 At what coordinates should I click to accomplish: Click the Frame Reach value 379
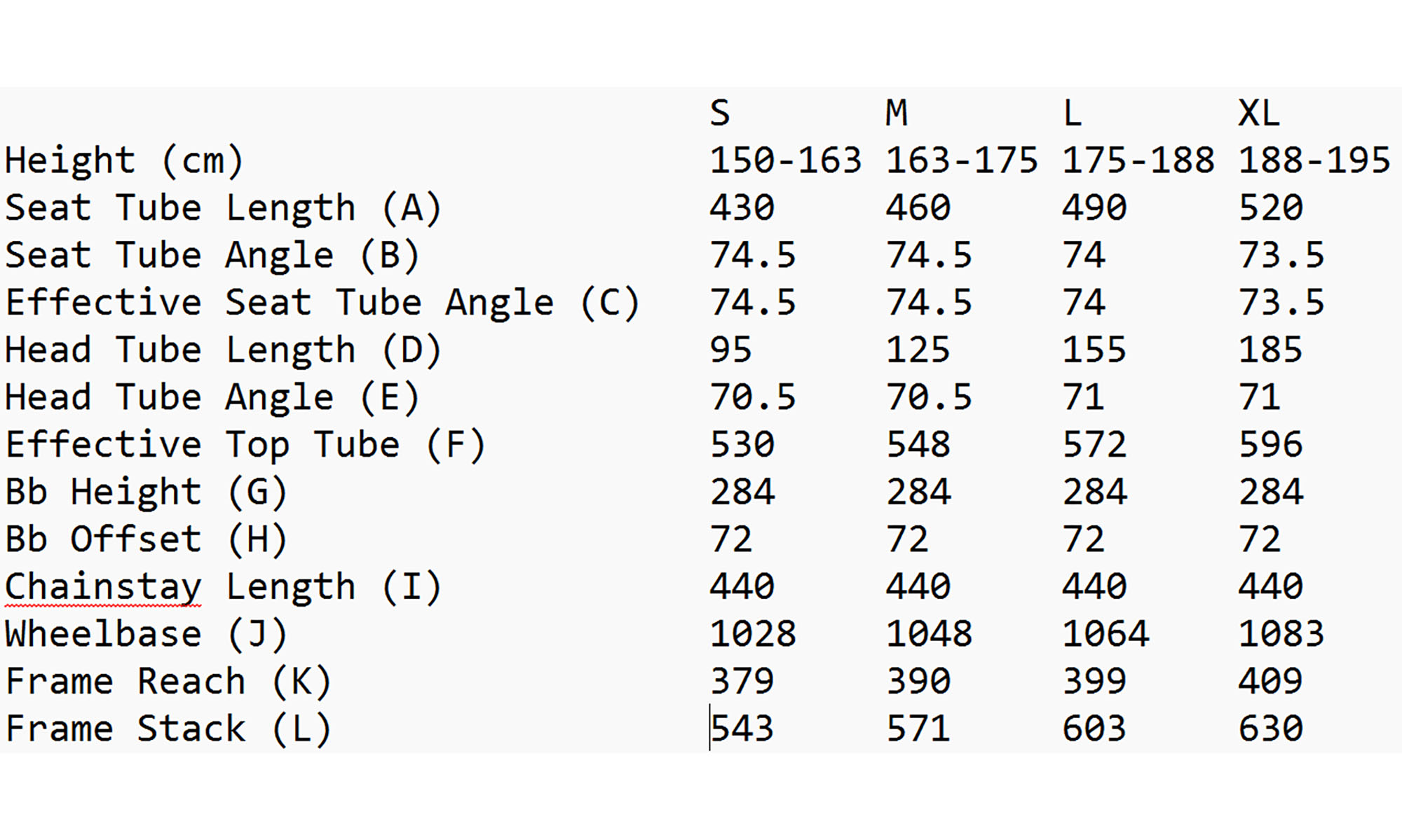coord(742,681)
